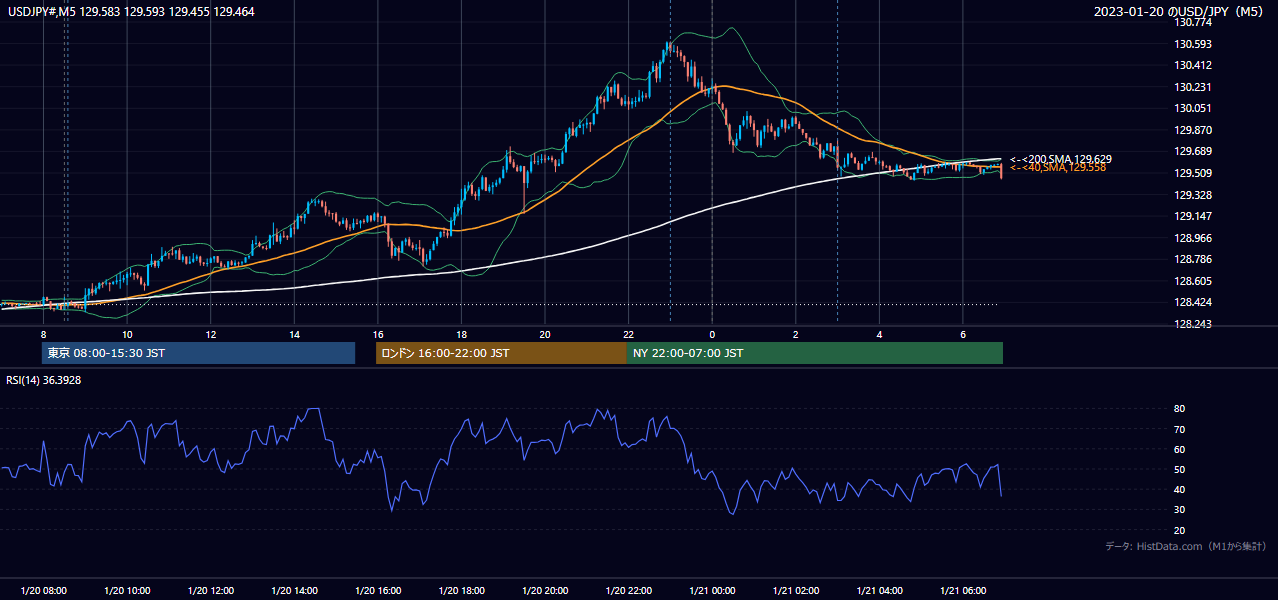The image size is (1278, 600).
Task: Click price axis value 129.328
Action: click(x=1192, y=195)
